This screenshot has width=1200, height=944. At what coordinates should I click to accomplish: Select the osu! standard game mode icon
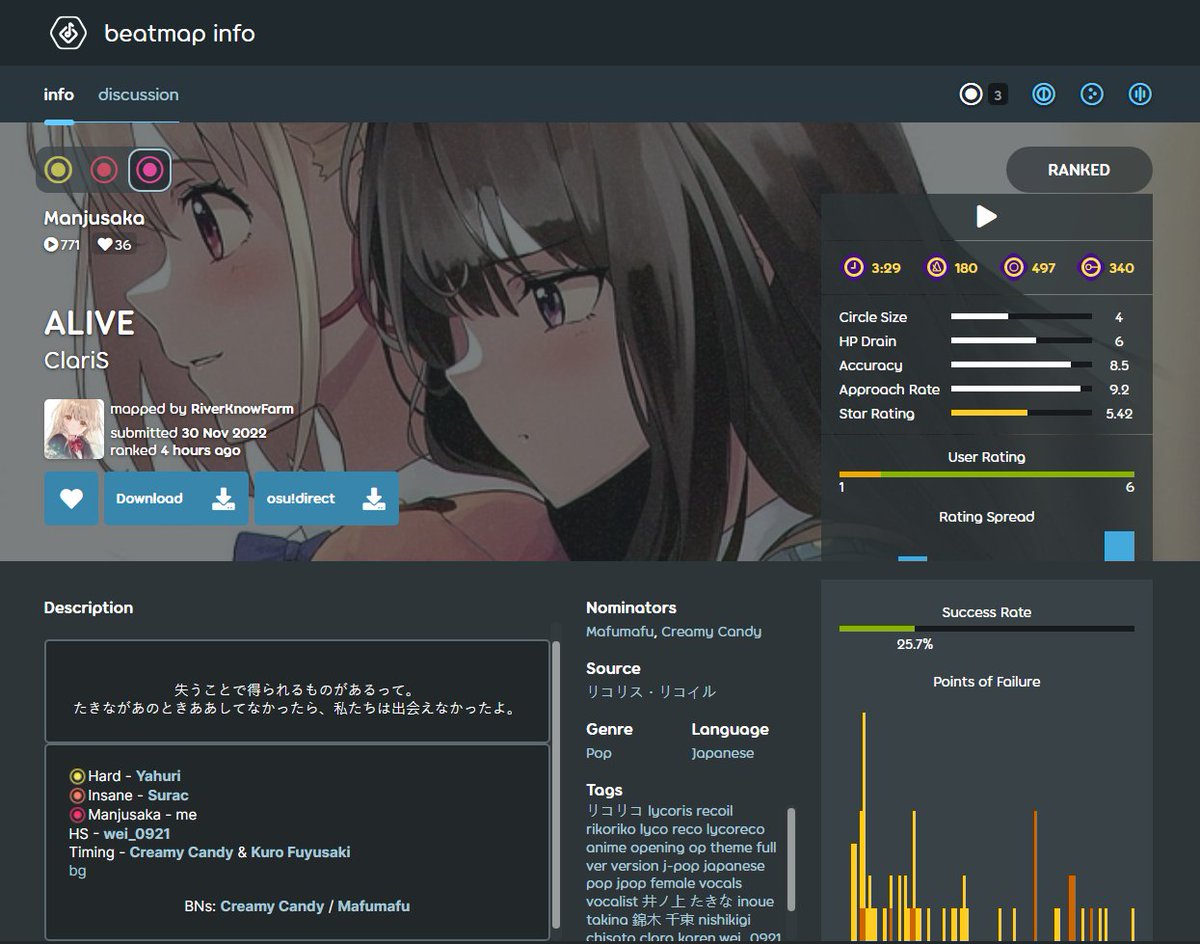click(x=971, y=94)
